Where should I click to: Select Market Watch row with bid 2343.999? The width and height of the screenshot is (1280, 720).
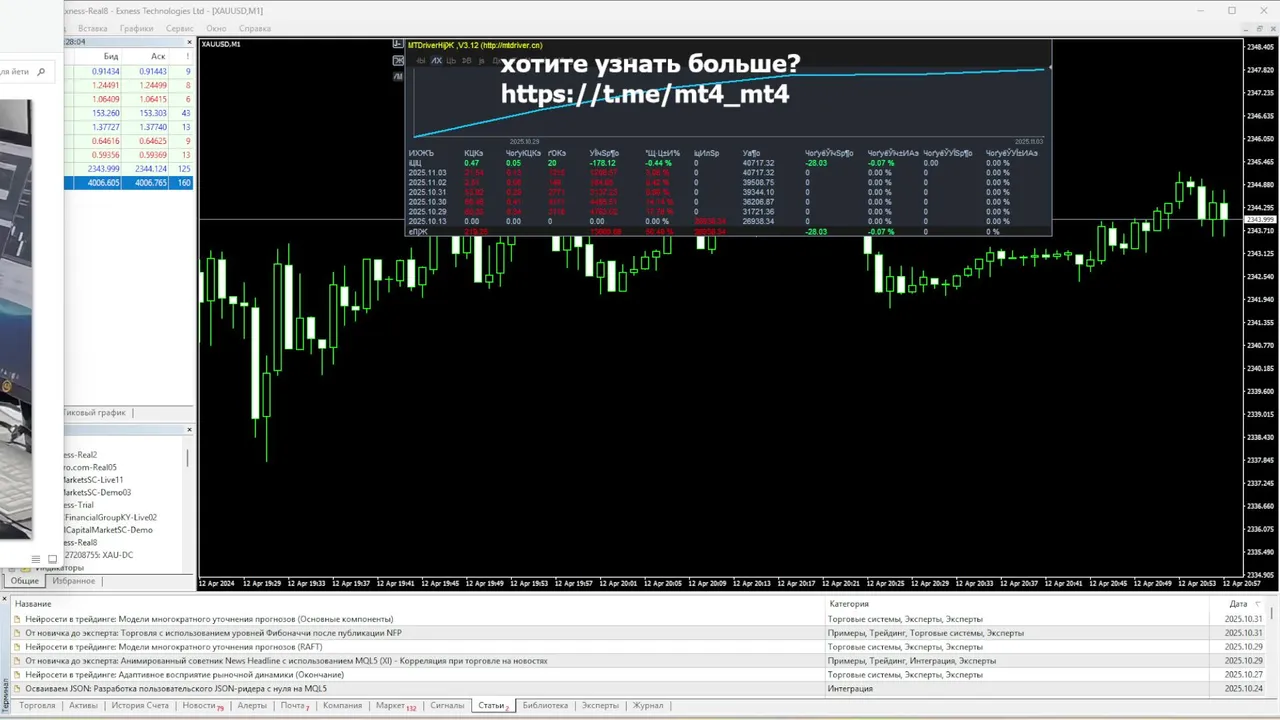point(129,169)
